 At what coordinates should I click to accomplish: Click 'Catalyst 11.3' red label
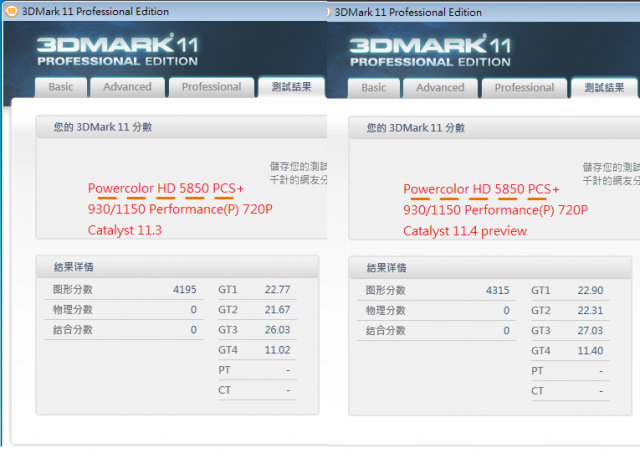pos(125,230)
